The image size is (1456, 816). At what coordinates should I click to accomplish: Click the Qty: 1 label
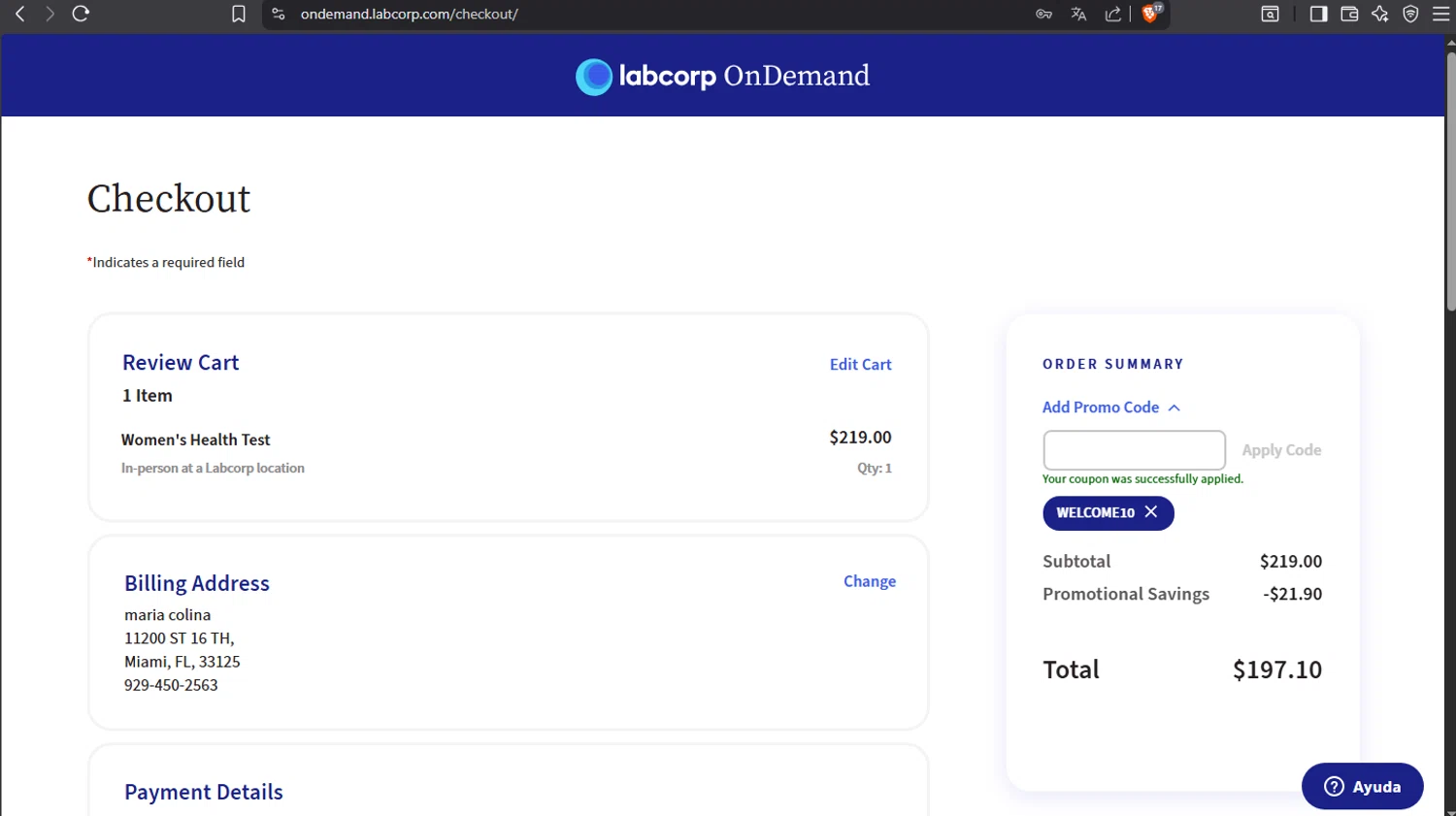tap(875, 468)
